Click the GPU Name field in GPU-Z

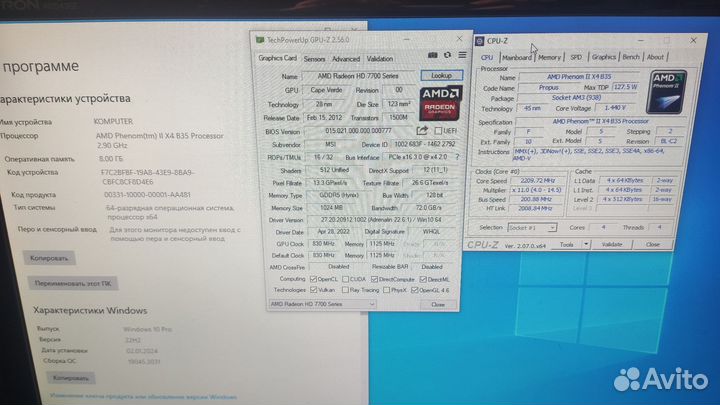click(x=359, y=76)
